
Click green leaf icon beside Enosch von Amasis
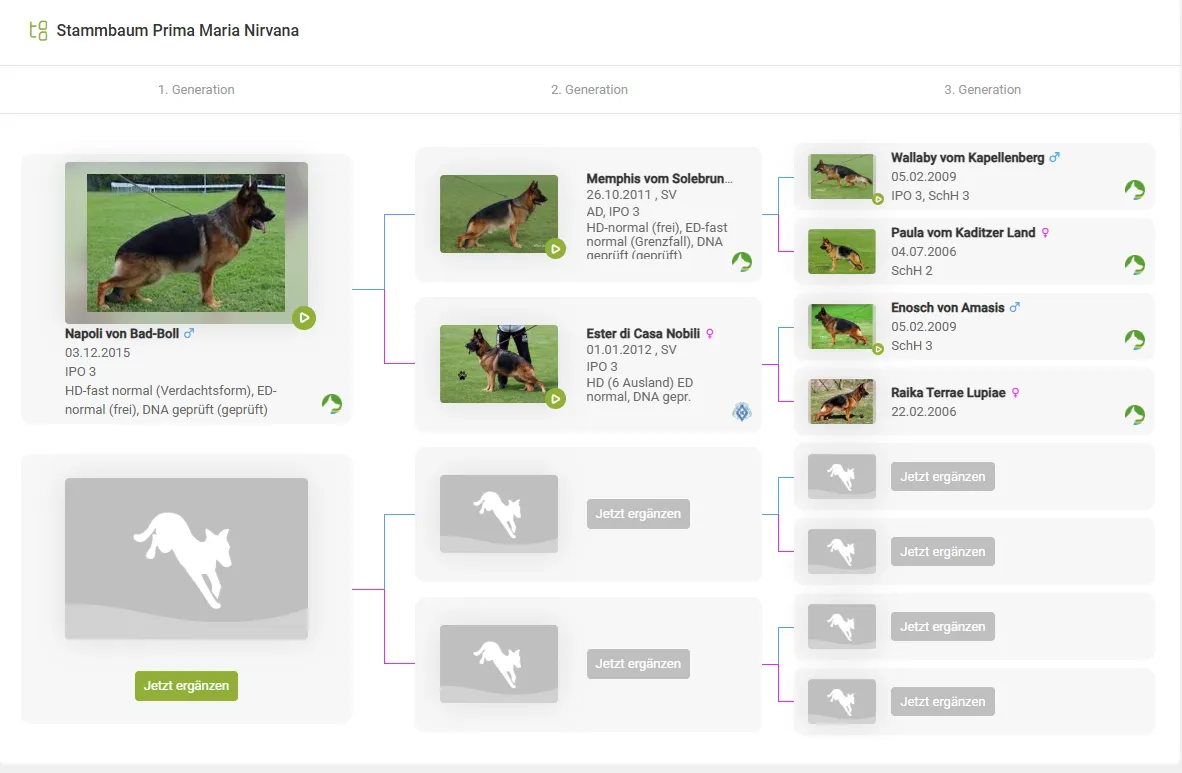tap(1134, 340)
